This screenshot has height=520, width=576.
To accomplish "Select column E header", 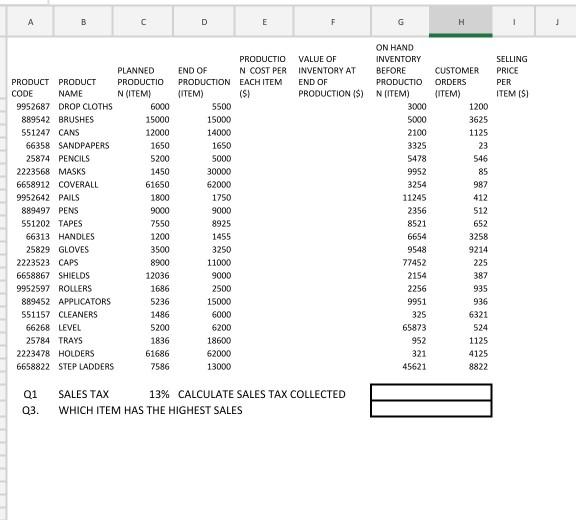I will (x=264, y=22).
